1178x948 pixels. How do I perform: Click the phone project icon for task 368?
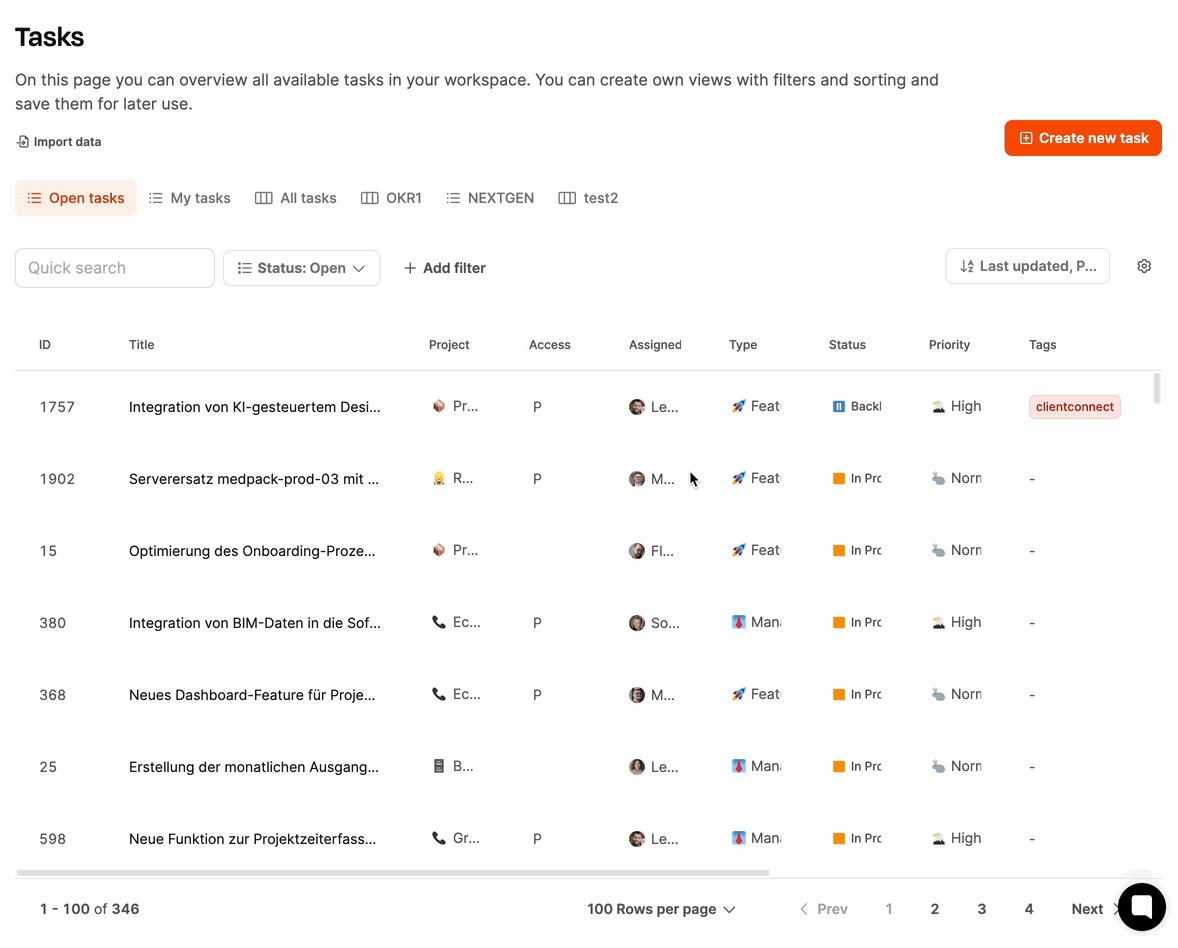[x=438, y=694]
